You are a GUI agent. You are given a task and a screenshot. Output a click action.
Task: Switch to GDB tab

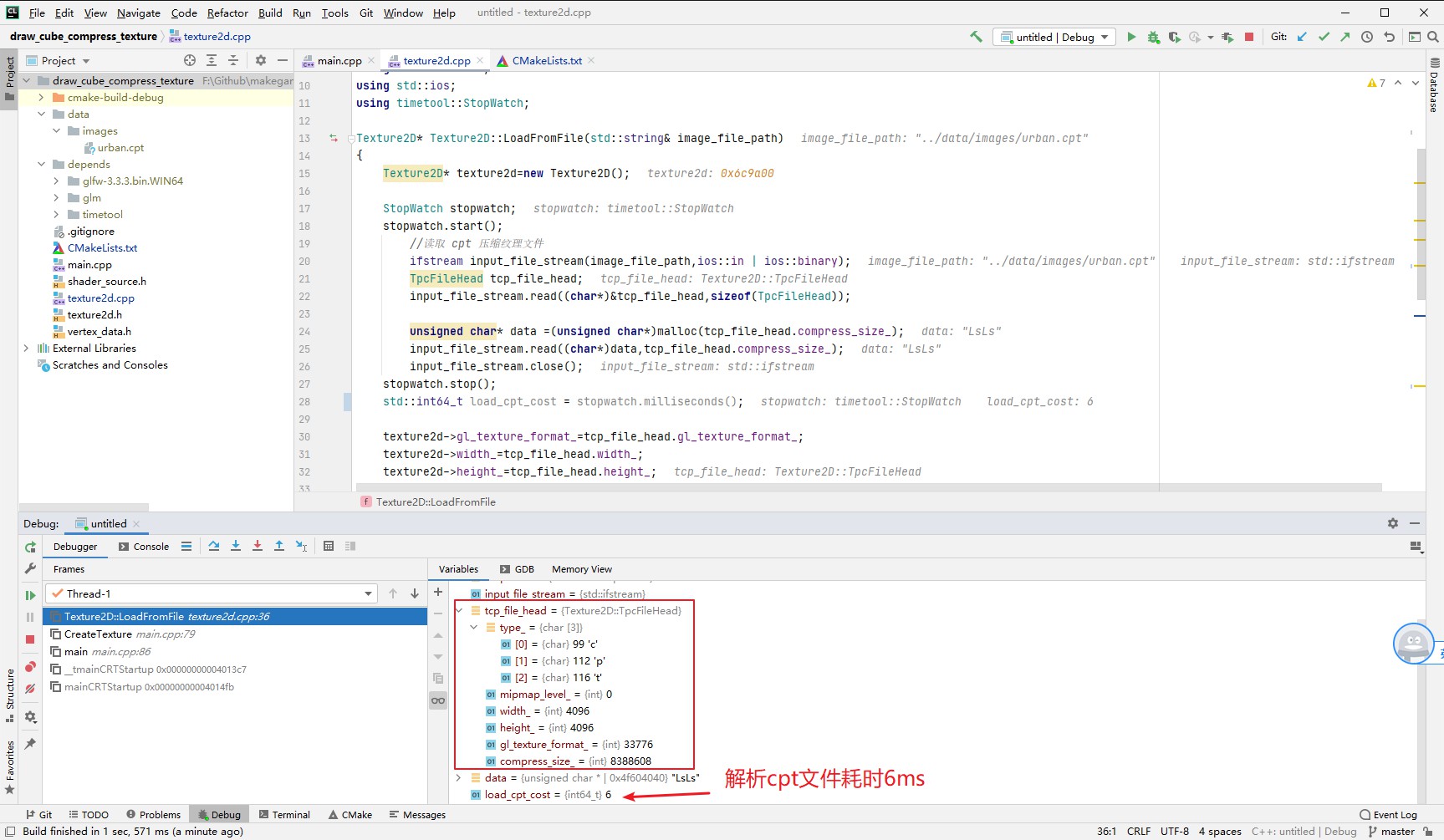(517, 569)
